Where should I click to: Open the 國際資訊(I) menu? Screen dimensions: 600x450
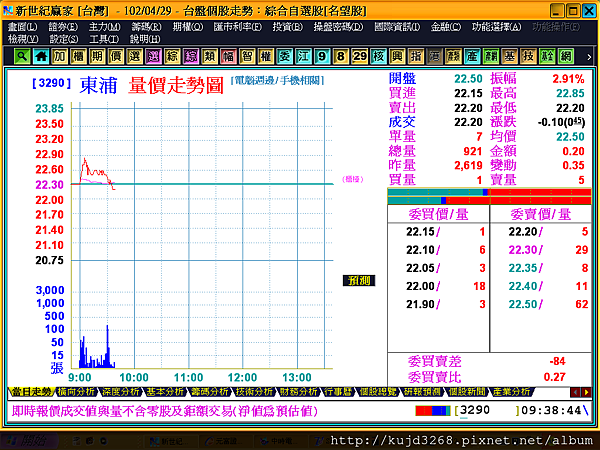coord(397,27)
